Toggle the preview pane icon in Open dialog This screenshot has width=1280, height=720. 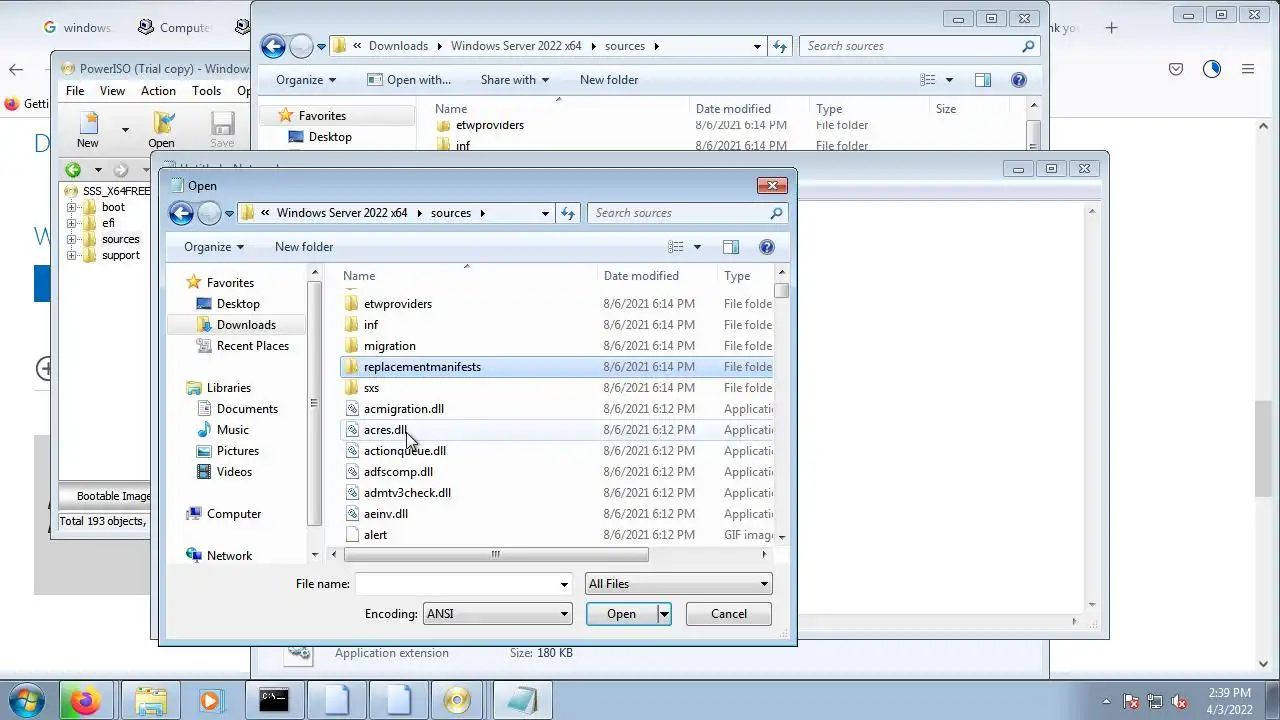coord(731,247)
